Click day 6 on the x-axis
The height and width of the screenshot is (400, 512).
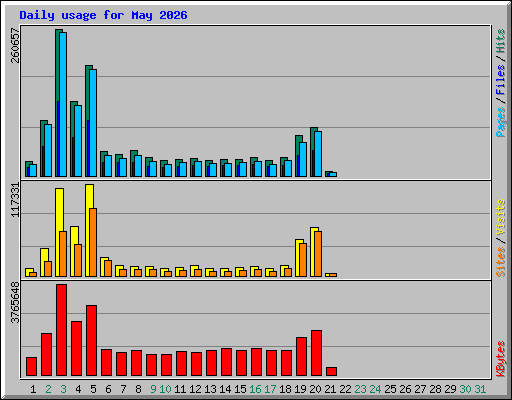point(108,389)
